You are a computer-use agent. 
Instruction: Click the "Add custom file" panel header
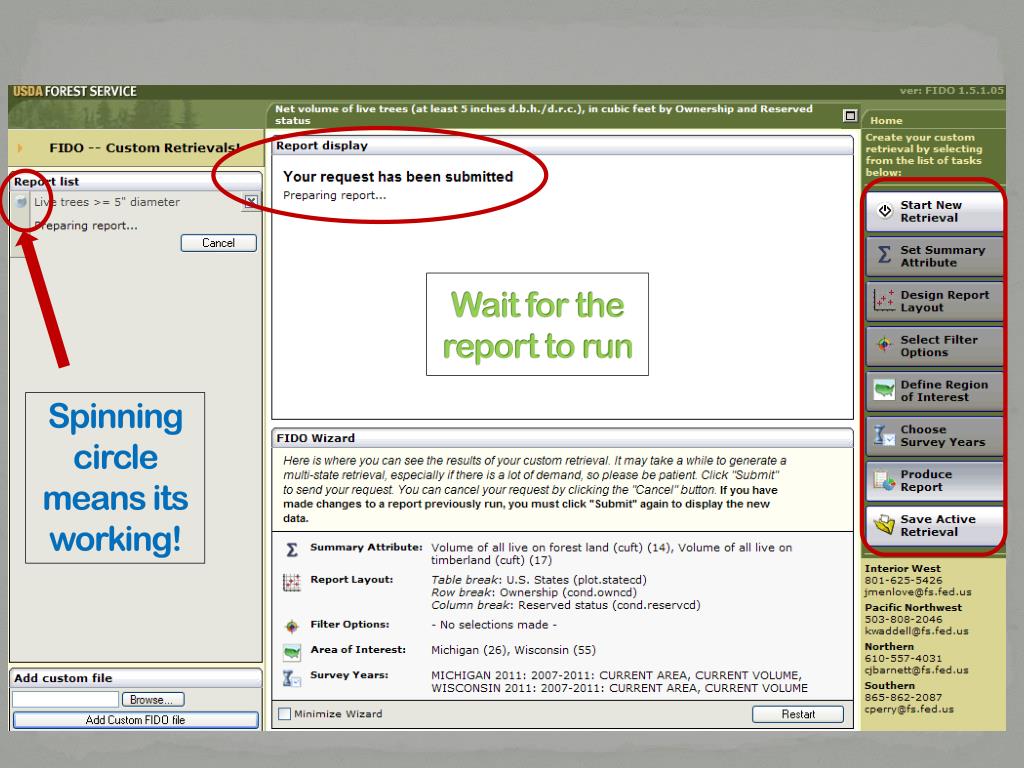coord(136,678)
